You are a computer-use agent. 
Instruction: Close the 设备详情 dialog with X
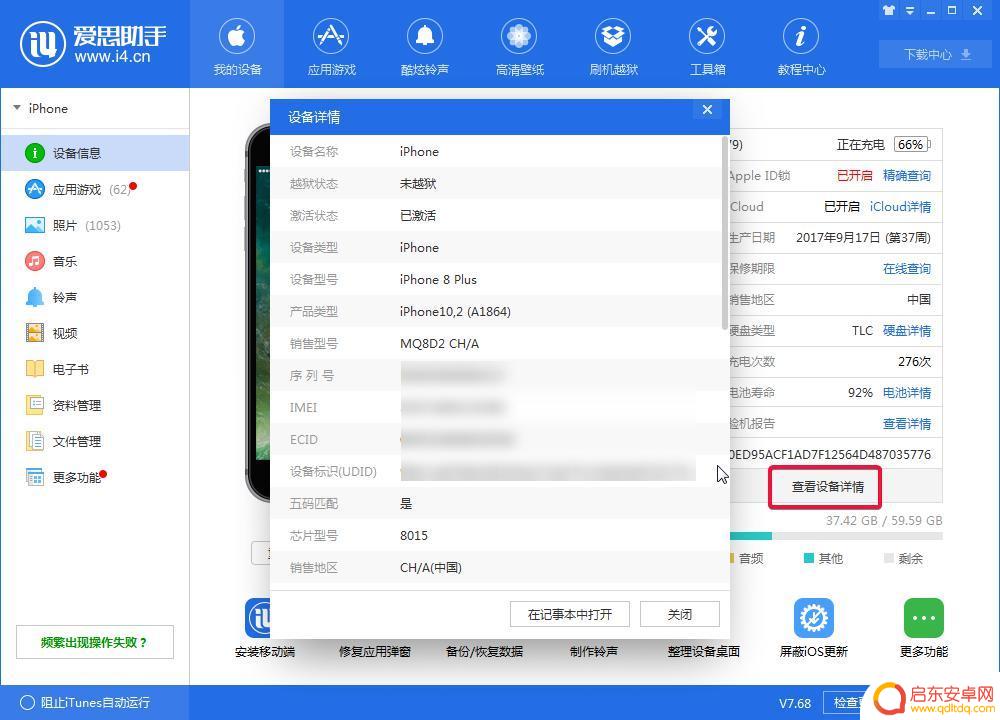(x=707, y=110)
